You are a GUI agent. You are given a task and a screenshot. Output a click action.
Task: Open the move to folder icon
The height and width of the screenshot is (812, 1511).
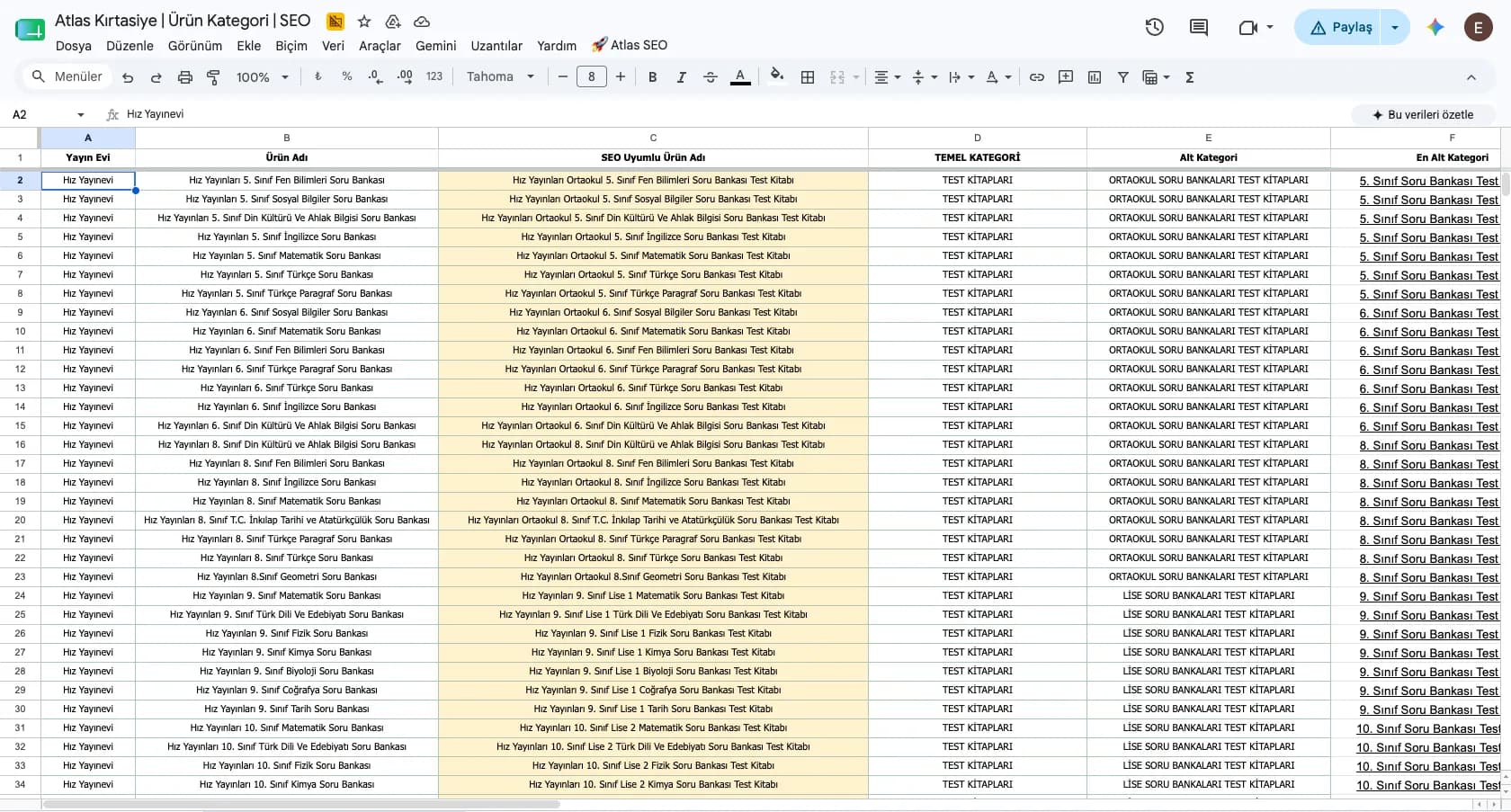tap(393, 21)
